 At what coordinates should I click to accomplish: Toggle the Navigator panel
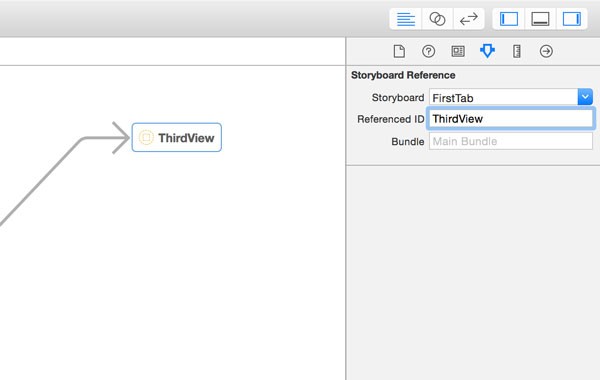coord(509,19)
